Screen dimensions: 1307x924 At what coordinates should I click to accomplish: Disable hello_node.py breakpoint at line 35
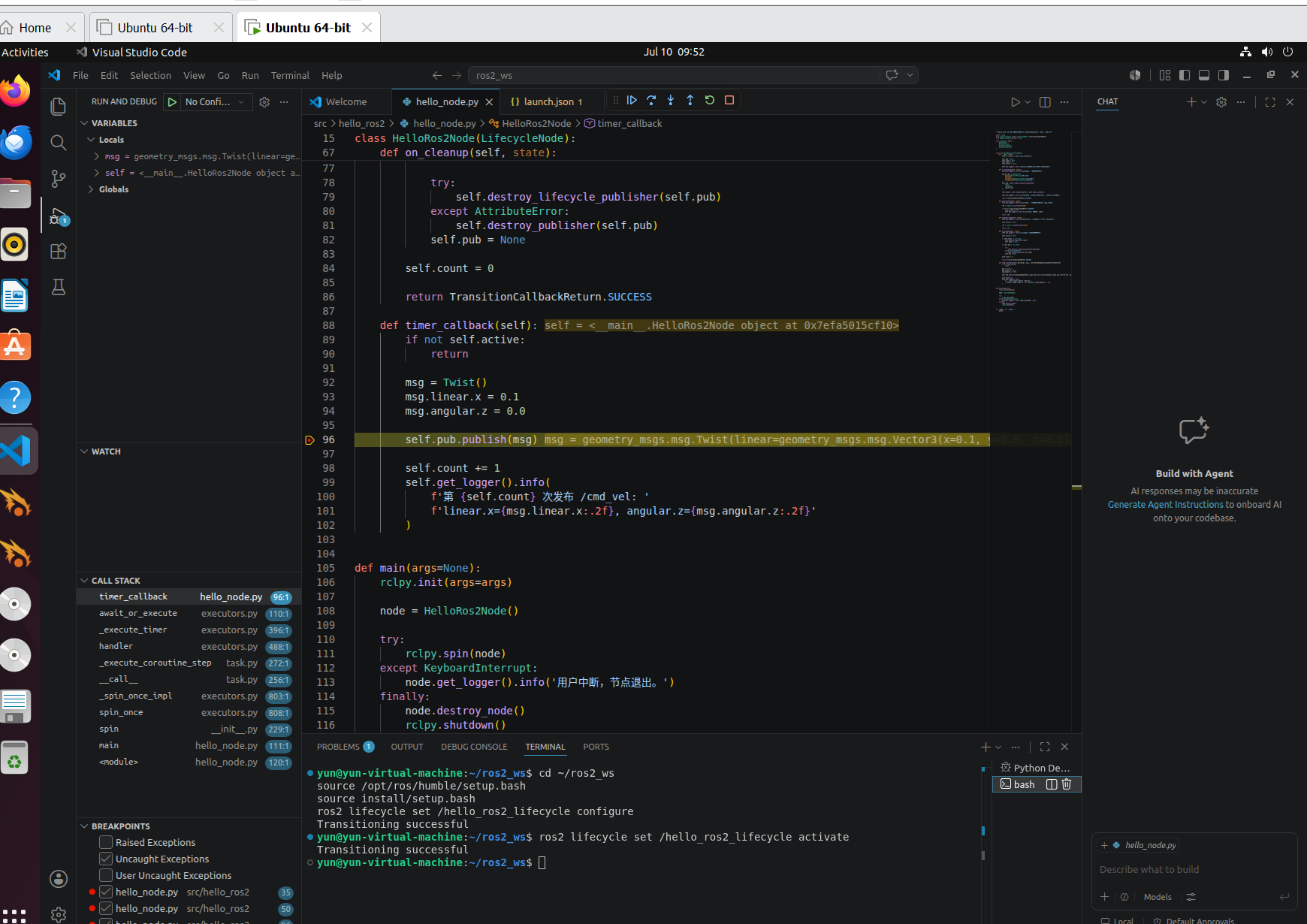(x=106, y=892)
